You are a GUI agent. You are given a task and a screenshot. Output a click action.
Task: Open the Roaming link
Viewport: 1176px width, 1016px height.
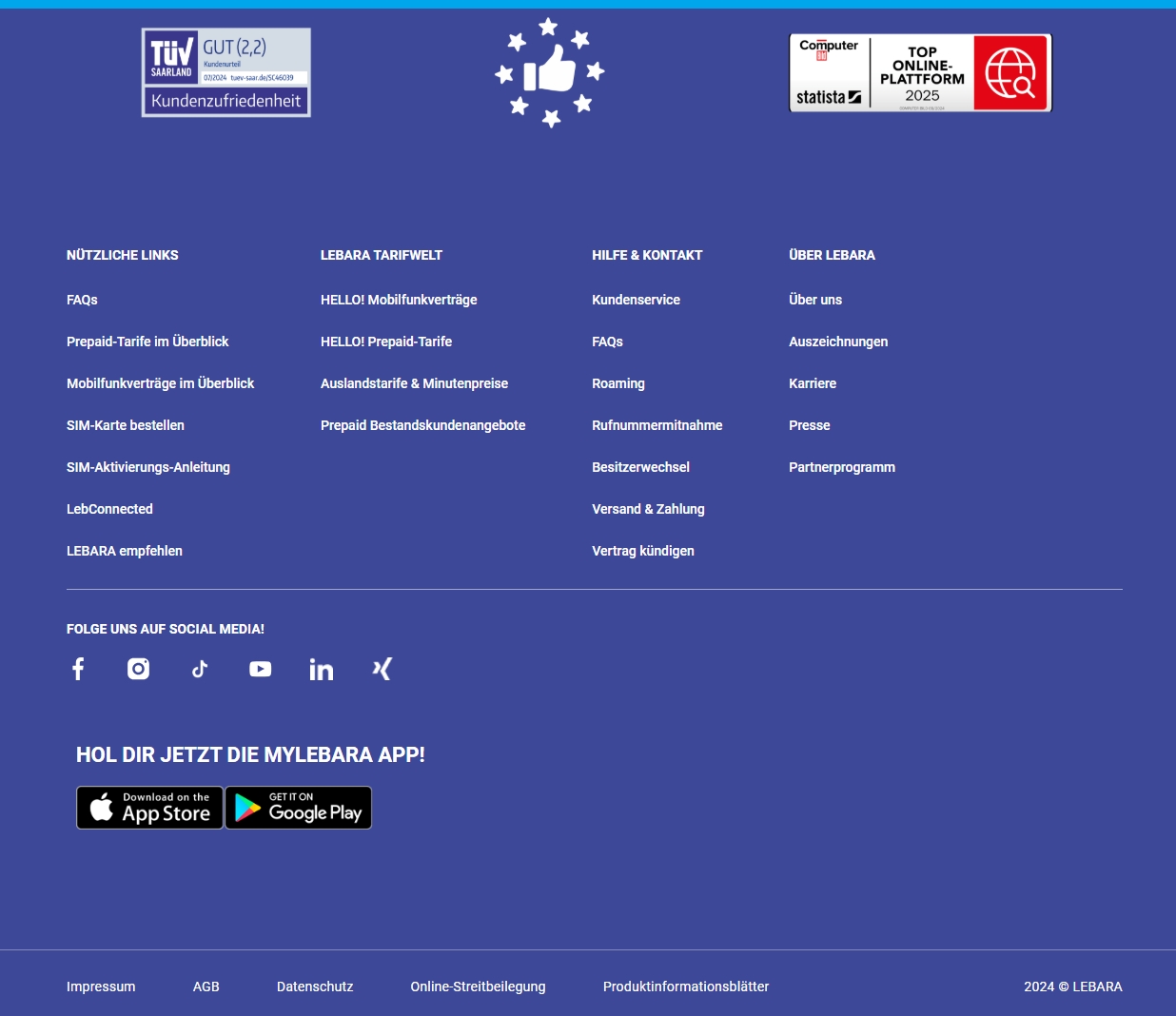618,383
